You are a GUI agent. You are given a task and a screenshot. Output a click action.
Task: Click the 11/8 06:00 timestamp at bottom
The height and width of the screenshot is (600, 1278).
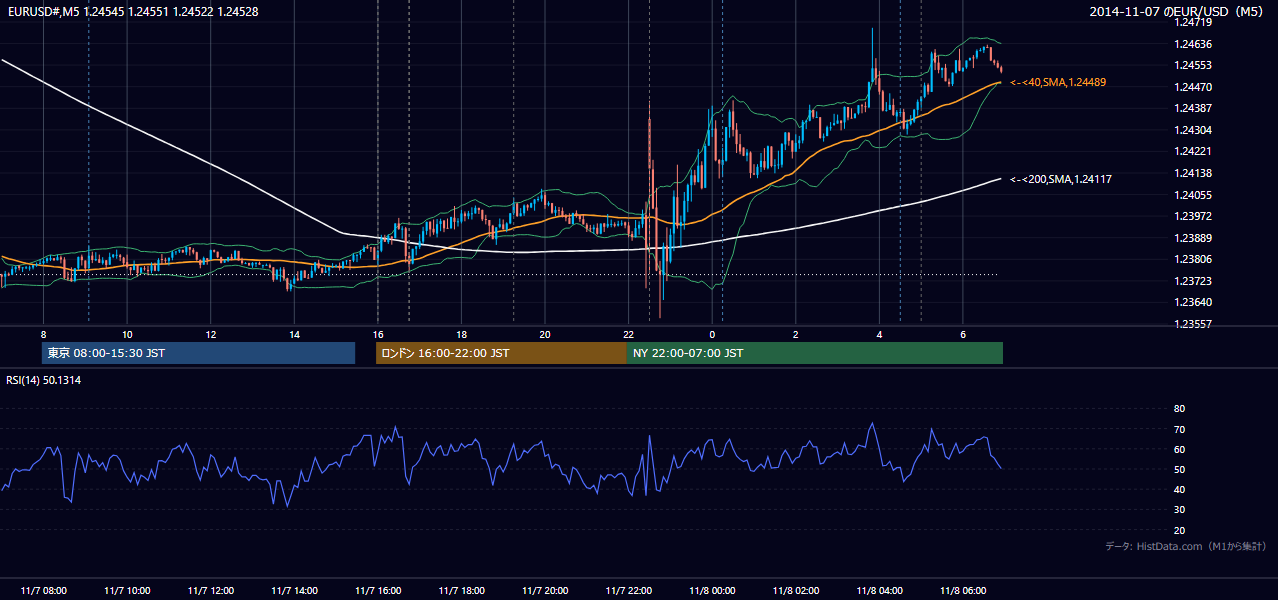point(962,591)
